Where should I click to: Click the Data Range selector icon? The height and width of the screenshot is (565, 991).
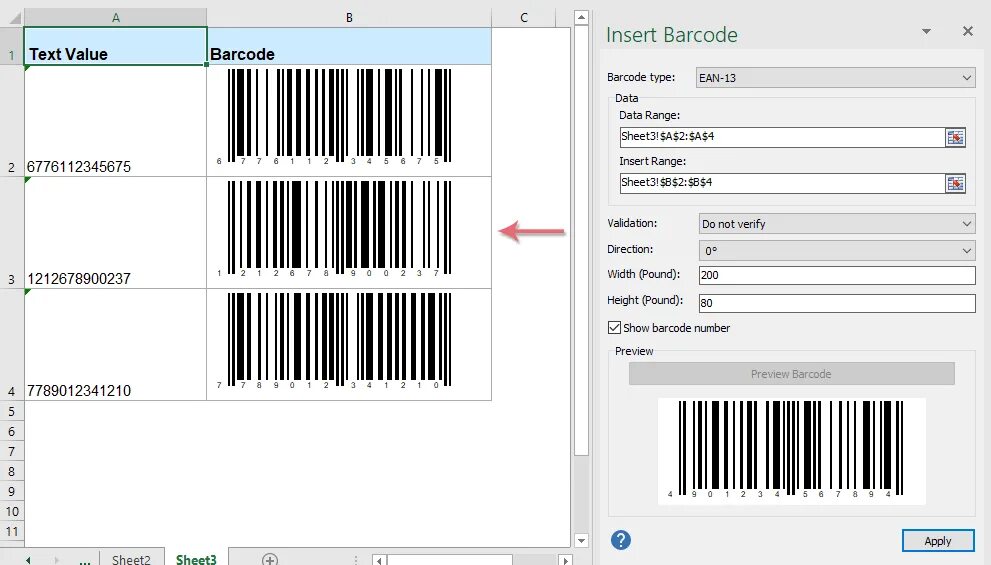coord(955,137)
